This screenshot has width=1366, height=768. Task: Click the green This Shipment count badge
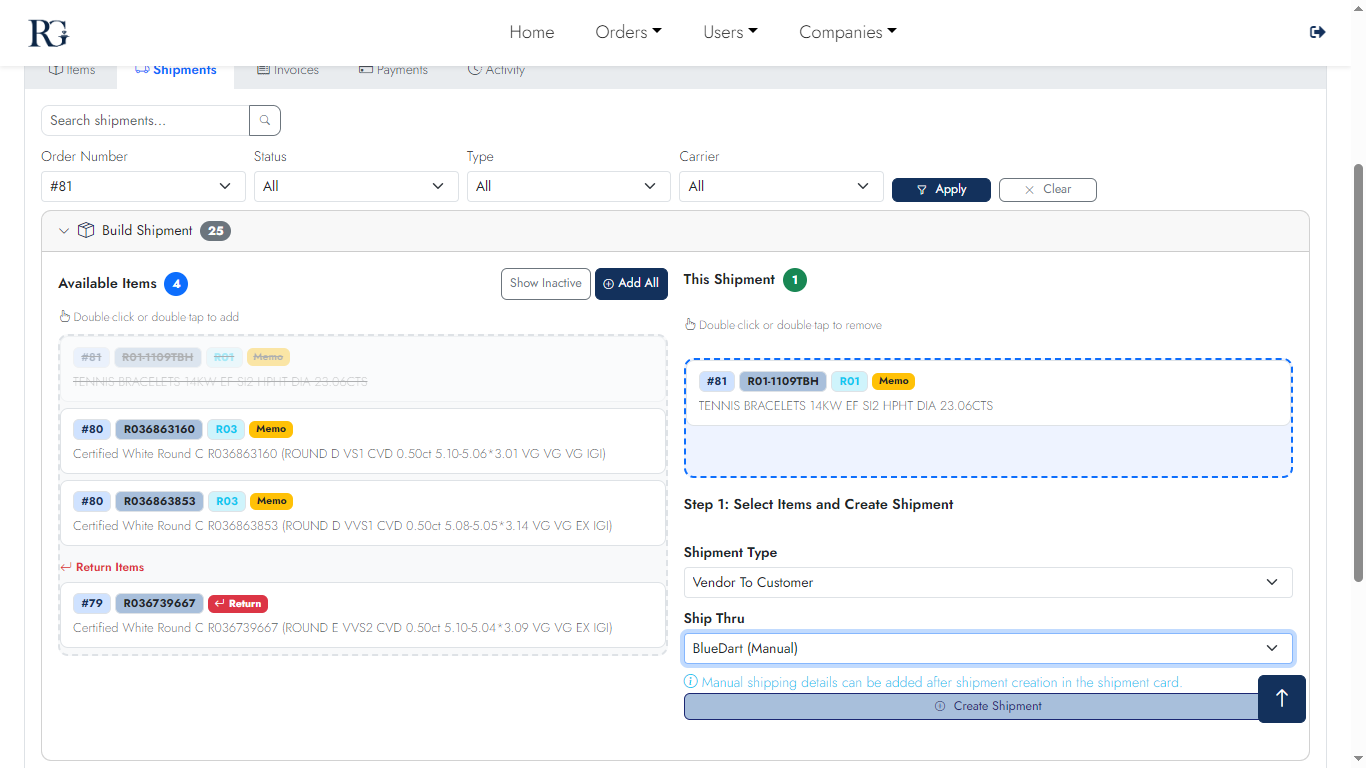[795, 280]
